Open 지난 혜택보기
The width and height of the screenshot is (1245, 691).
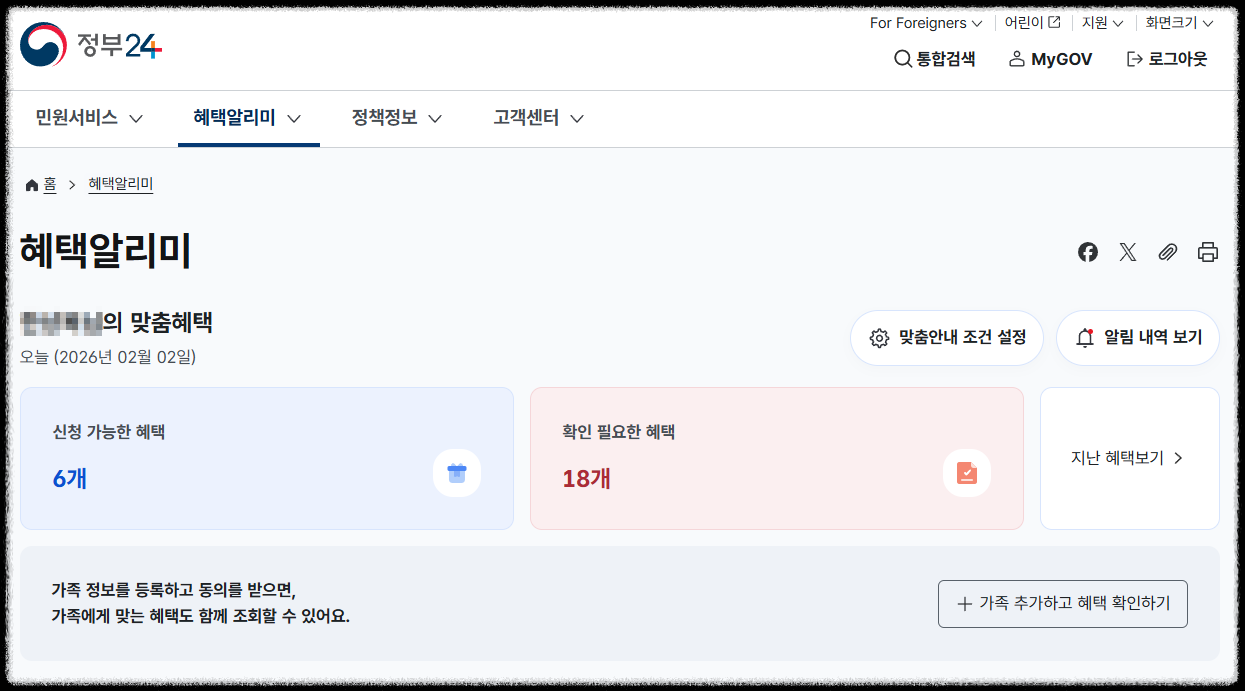[x=1129, y=458]
